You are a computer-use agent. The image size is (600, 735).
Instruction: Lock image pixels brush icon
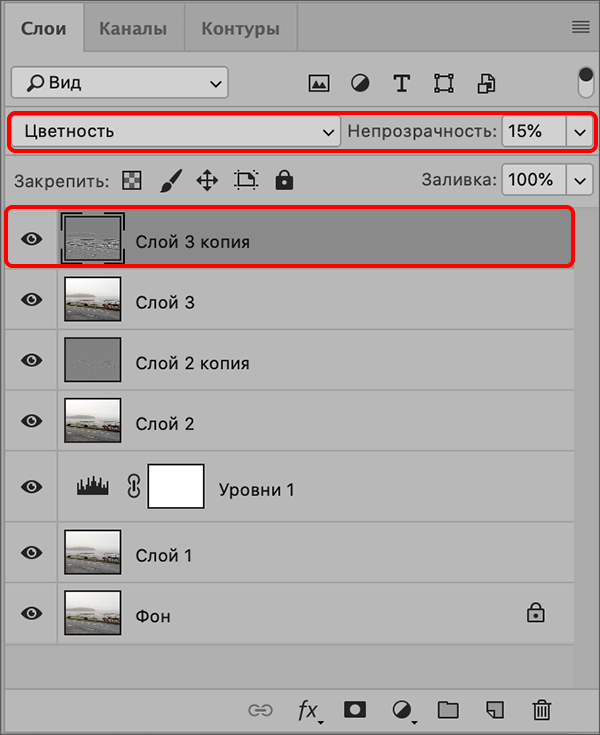point(169,180)
